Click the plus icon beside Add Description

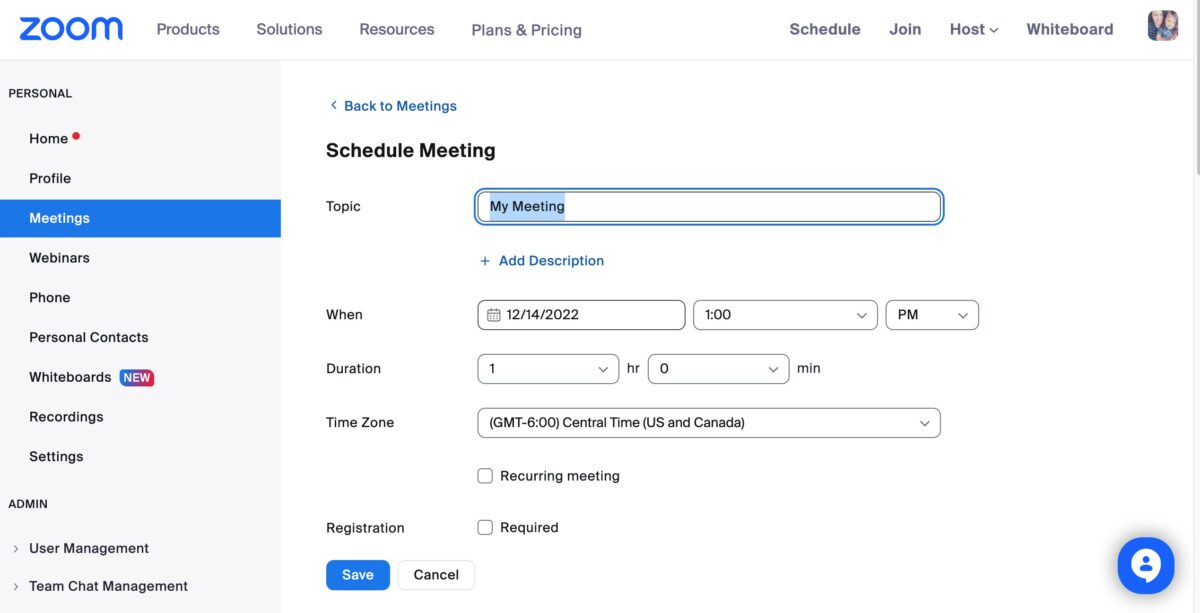(485, 261)
